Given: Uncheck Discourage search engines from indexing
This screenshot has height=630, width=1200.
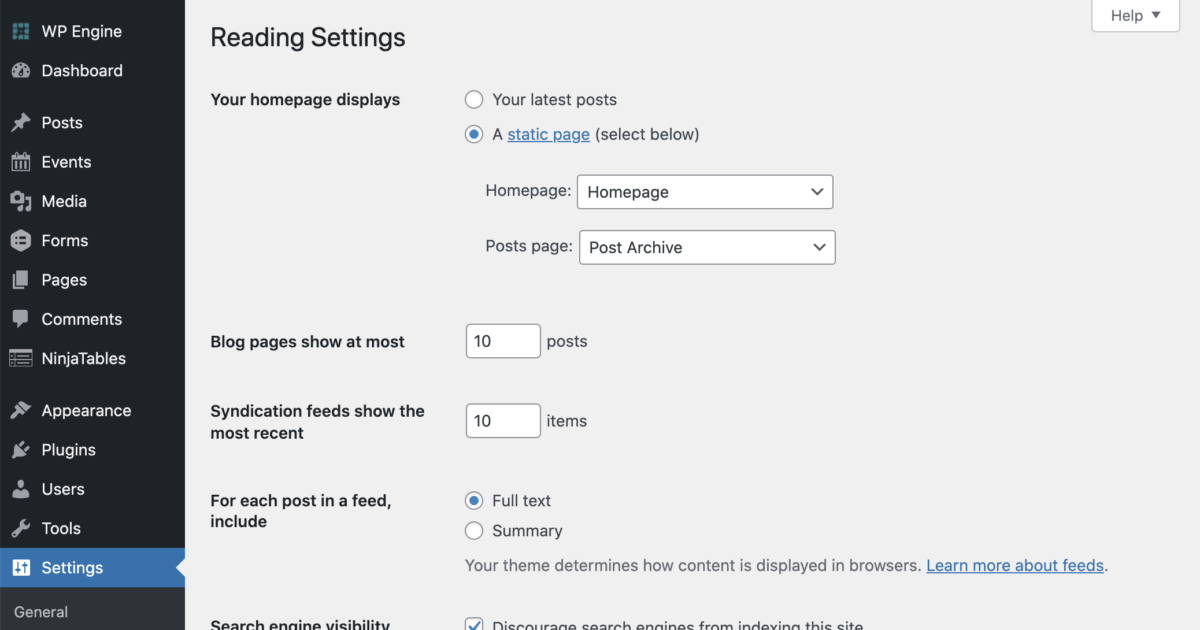Looking at the screenshot, I should (x=473, y=625).
